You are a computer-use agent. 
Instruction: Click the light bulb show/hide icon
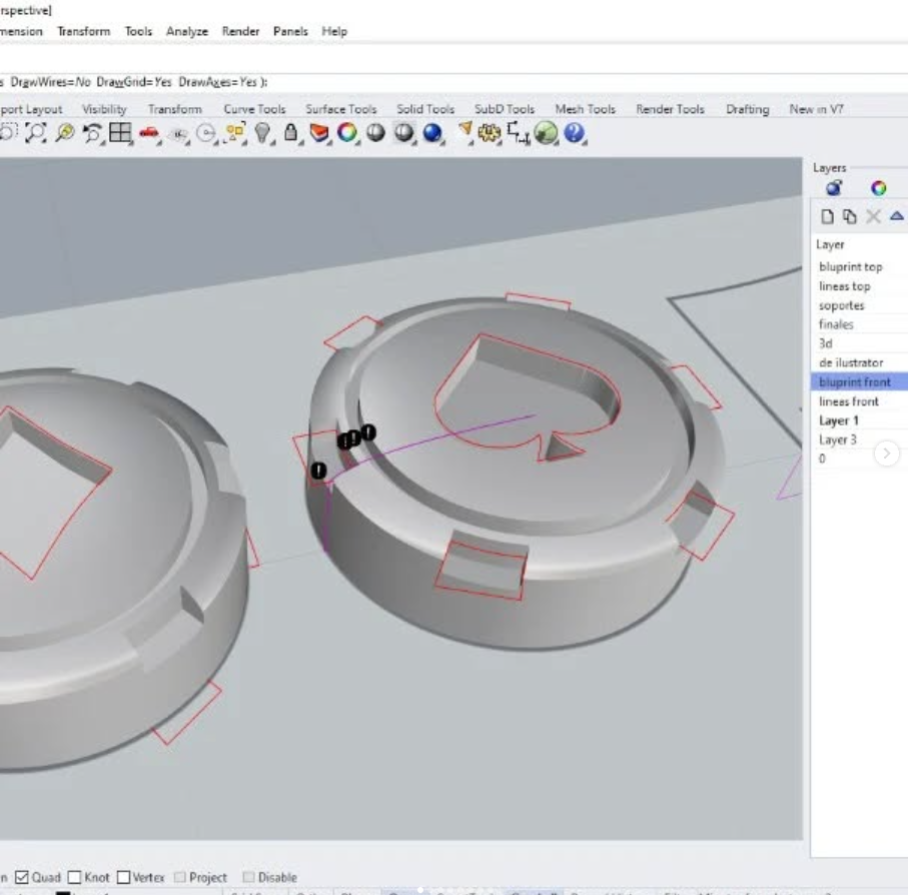pos(264,133)
